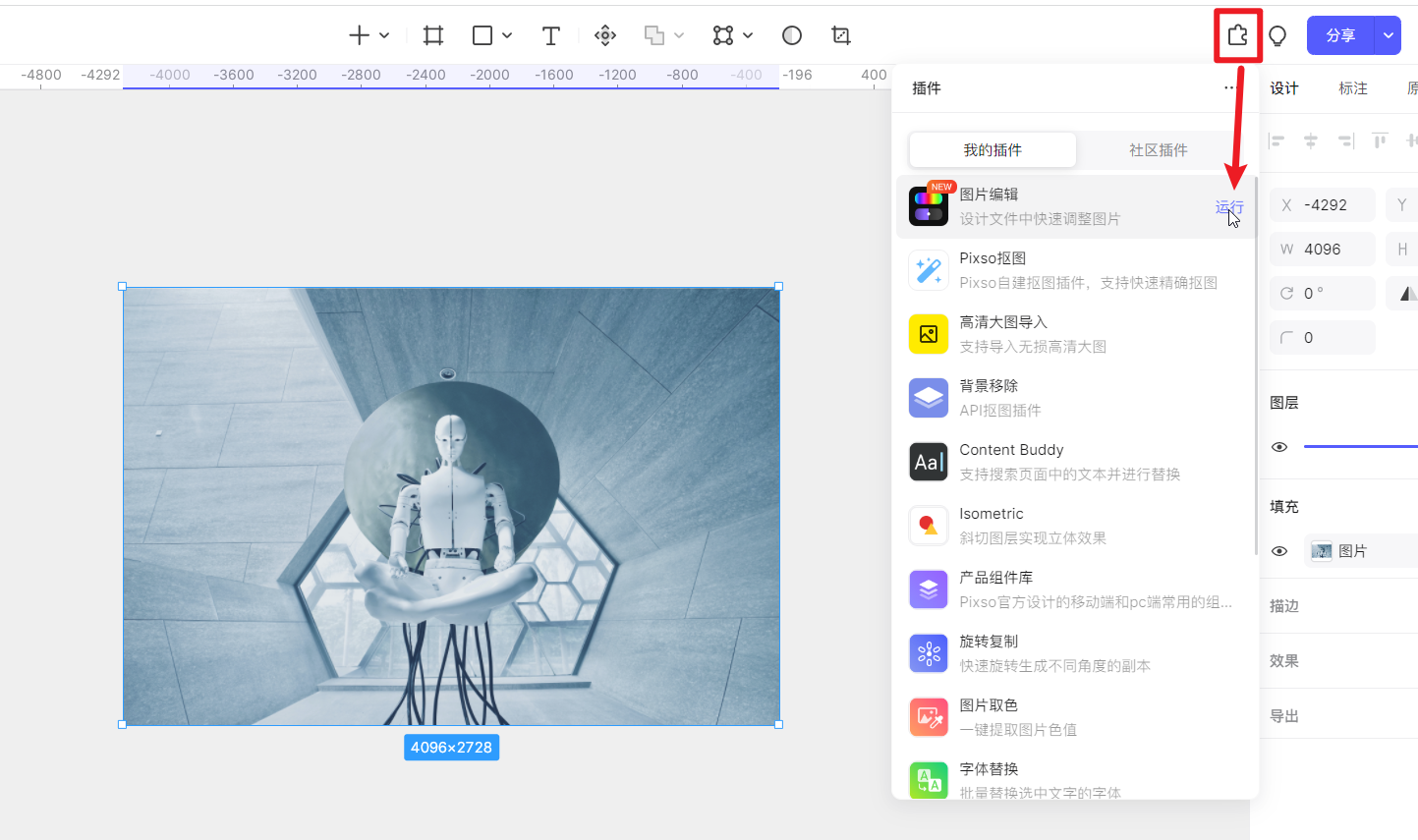Click 运行 to run 图片编辑
The width and height of the screenshot is (1418, 840).
1229,206
